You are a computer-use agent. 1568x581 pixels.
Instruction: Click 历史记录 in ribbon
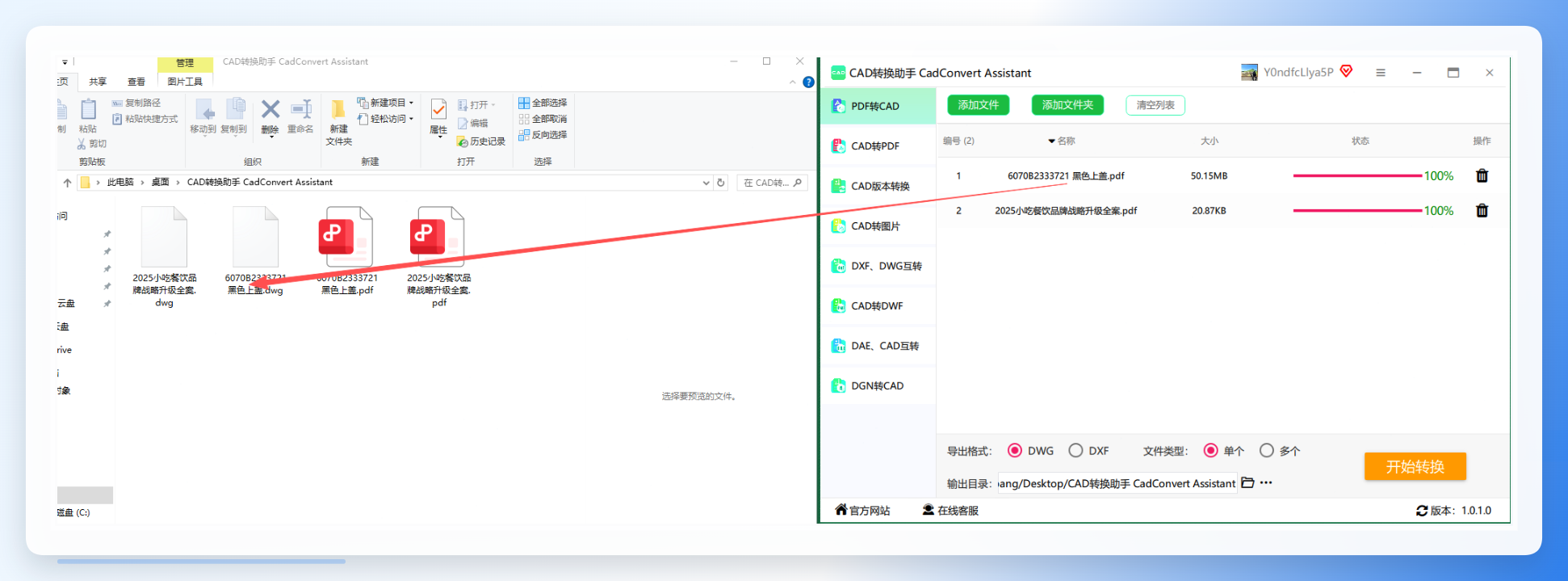click(481, 141)
